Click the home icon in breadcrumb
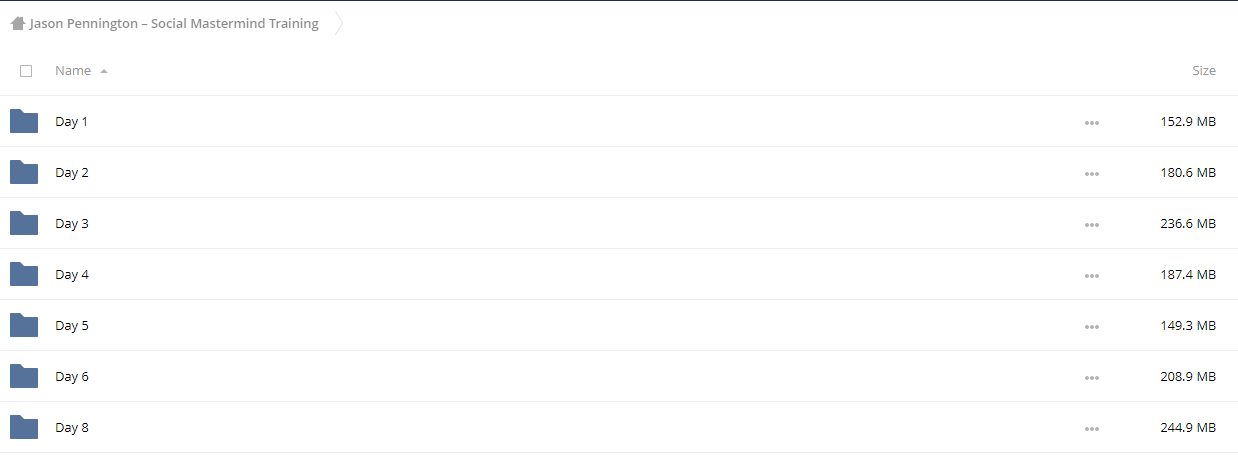This screenshot has width=1238, height=457. pyautogui.click(x=18, y=24)
